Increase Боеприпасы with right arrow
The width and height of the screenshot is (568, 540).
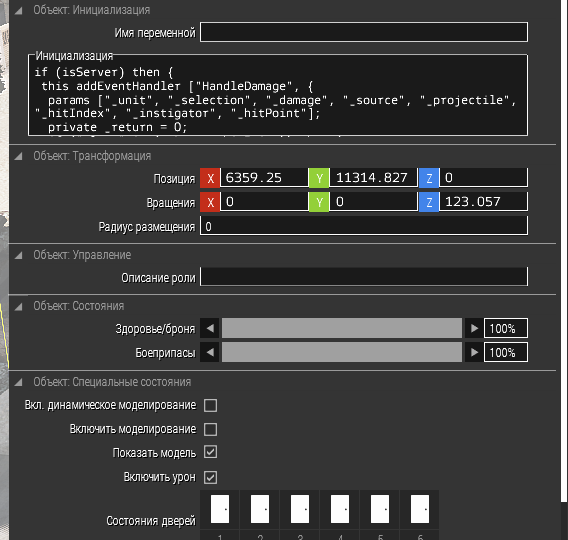[474, 352]
